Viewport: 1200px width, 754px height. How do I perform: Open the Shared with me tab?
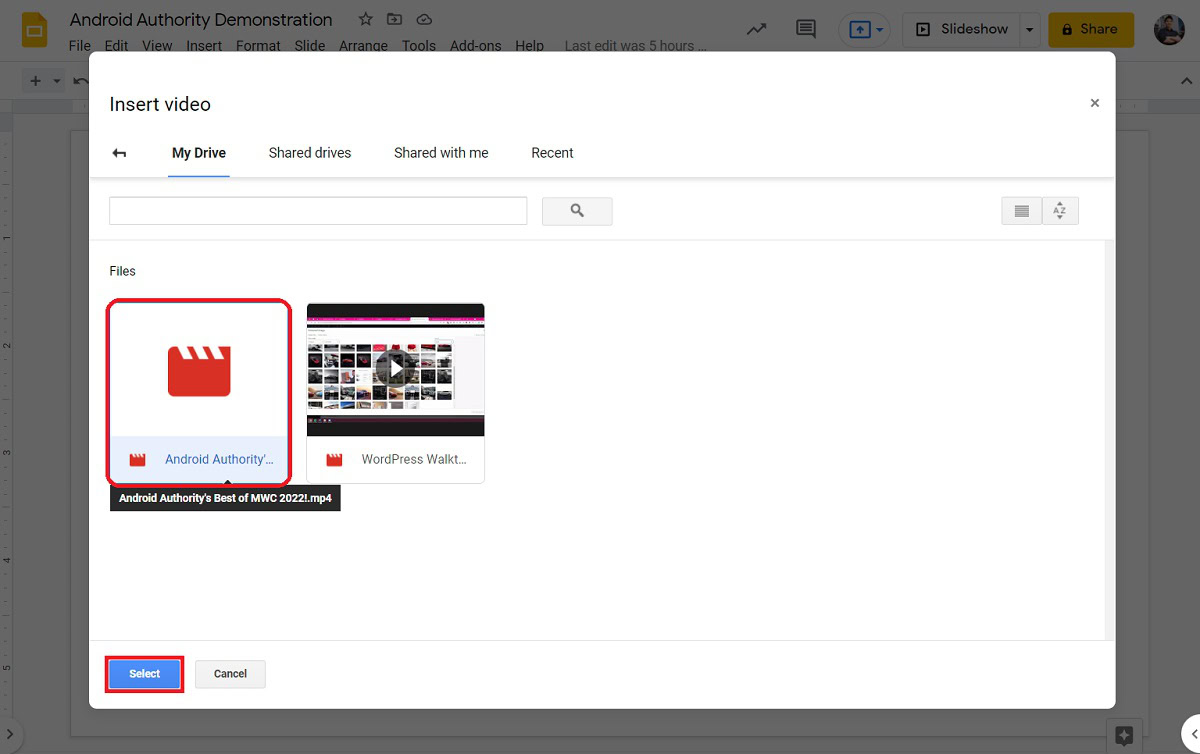(441, 153)
